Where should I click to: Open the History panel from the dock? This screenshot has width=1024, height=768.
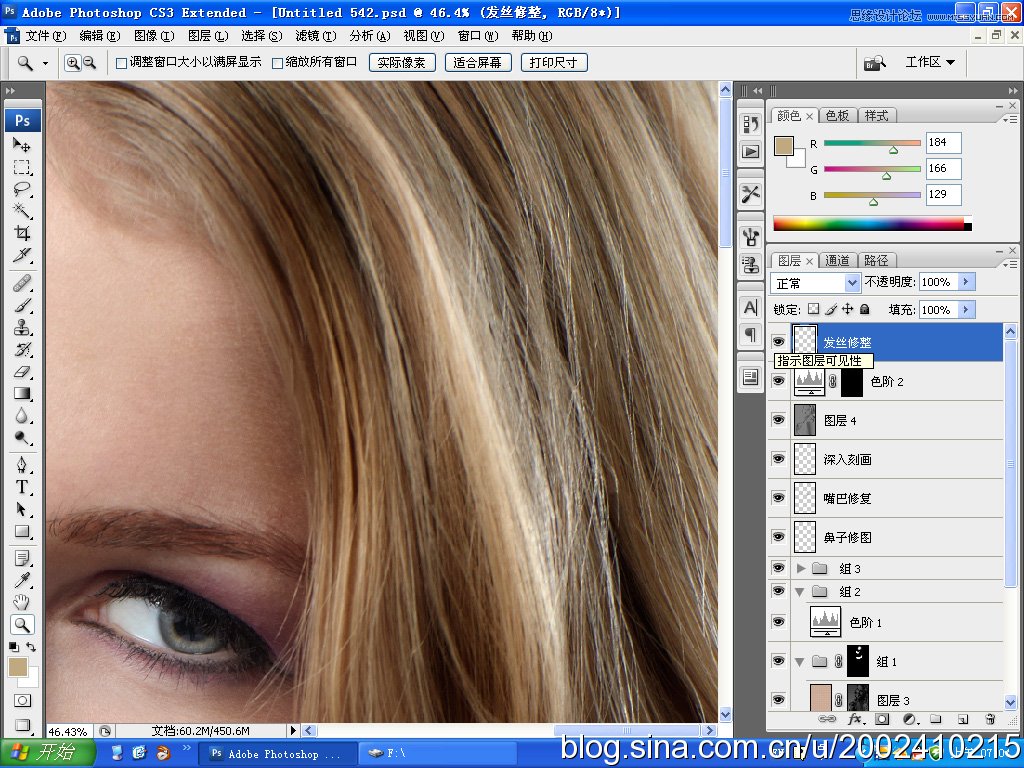(750, 124)
